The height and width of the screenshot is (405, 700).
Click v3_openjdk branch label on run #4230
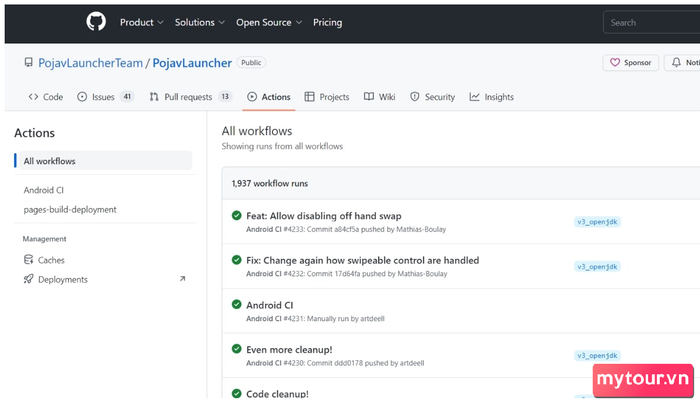[597, 356]
